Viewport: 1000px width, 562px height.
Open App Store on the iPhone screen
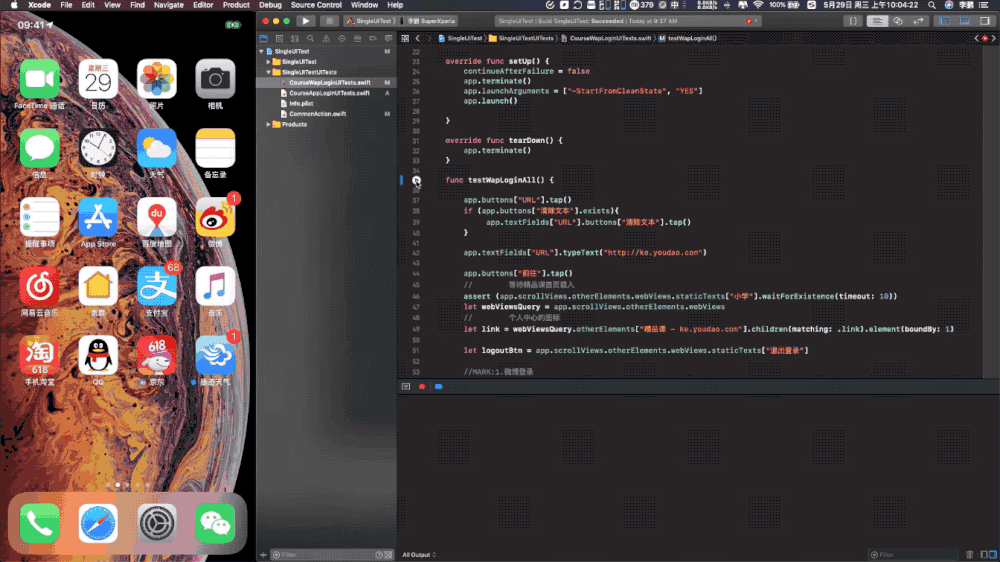coord(98,218)
